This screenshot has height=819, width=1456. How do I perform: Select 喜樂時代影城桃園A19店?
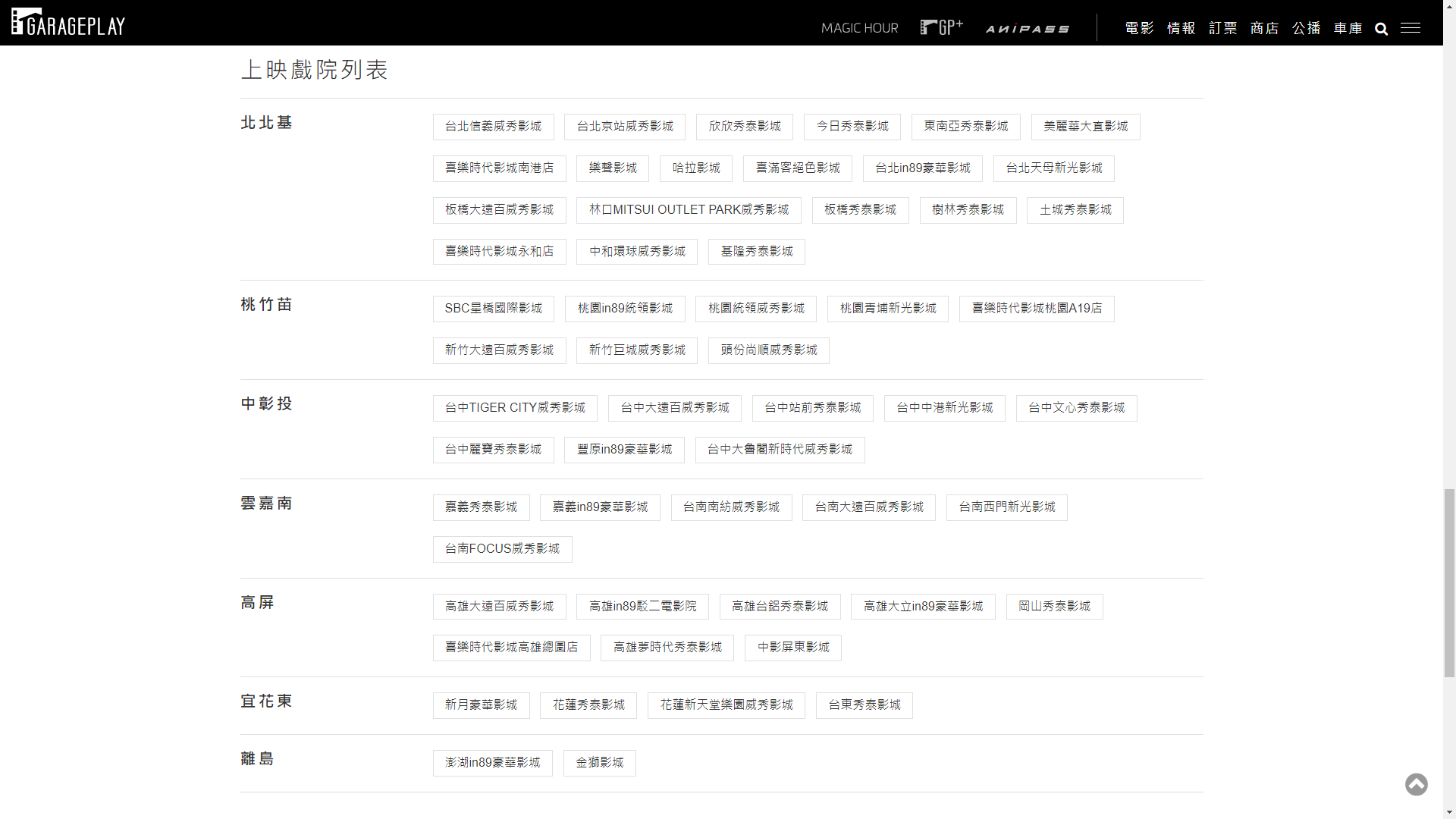[1037, 309]
